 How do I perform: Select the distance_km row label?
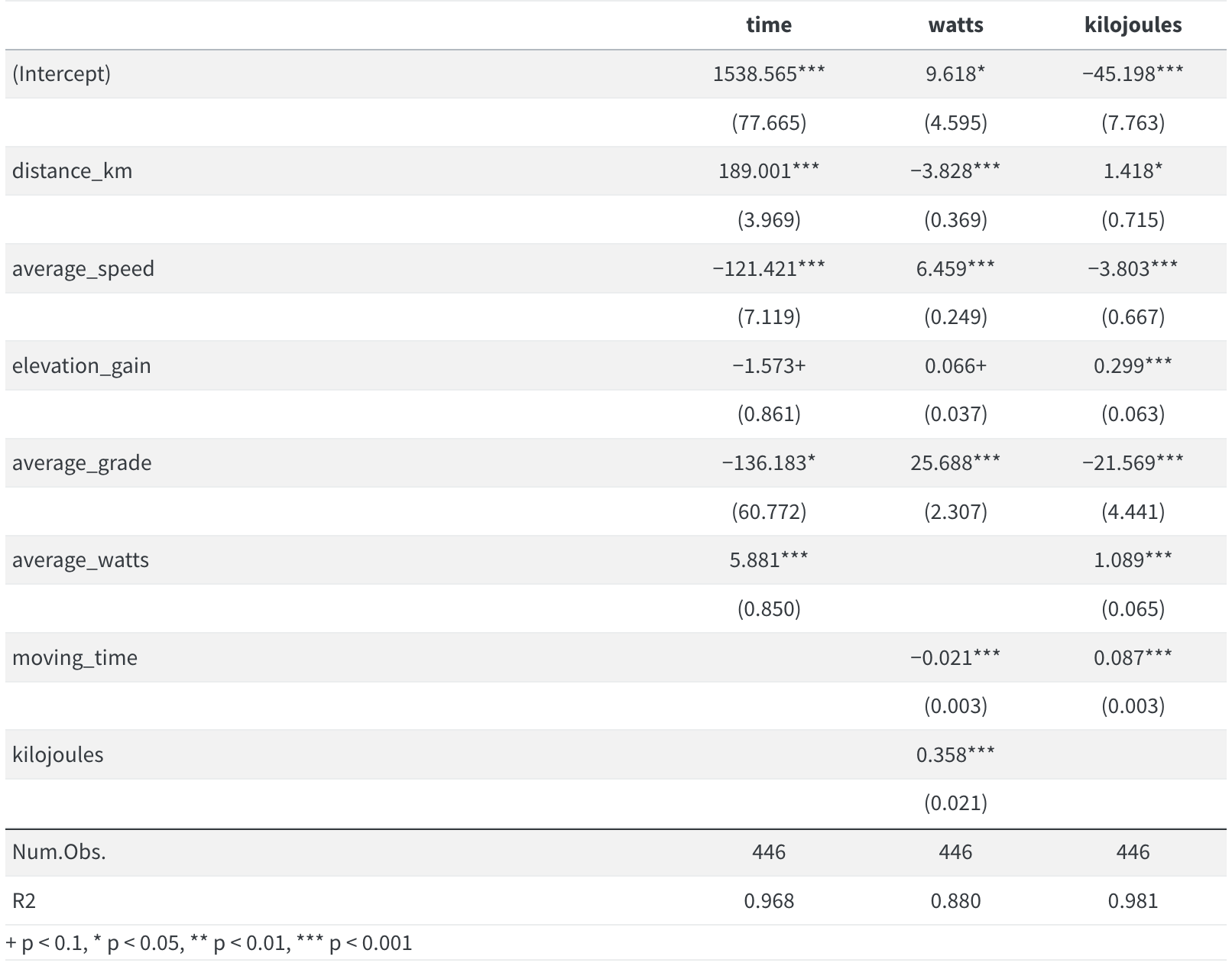pyautogui.click(x=72, y=170)
